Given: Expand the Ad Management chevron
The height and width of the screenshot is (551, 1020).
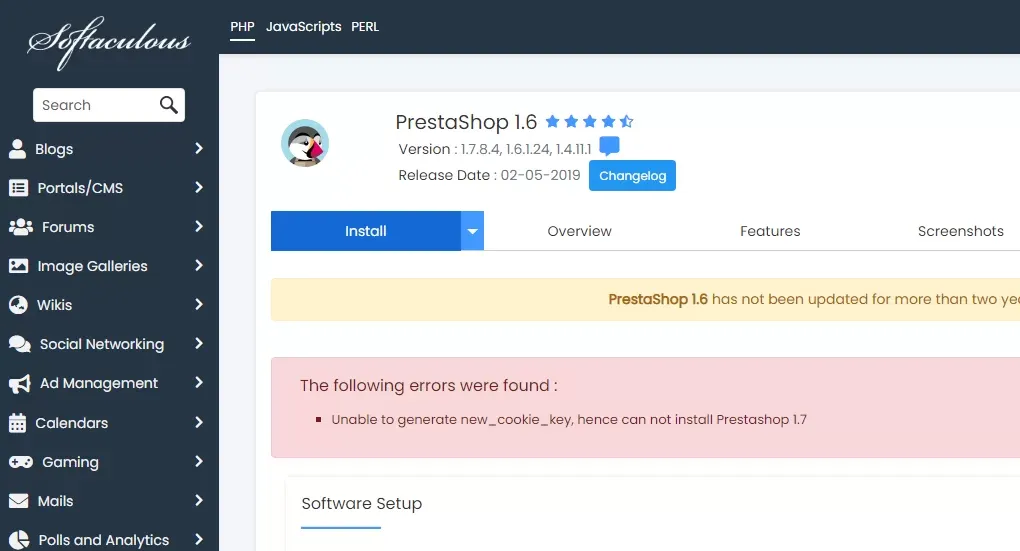Looking at the screenshot, I should [198, 383].
